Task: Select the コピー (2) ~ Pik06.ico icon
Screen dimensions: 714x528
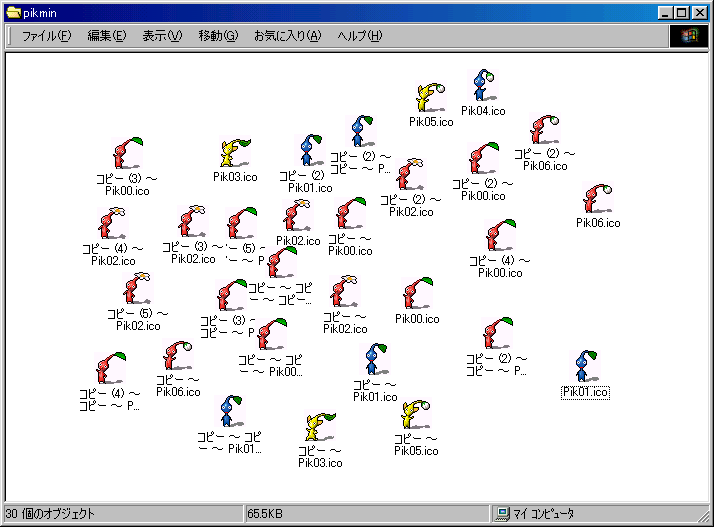Action: (x=544, y=130)
